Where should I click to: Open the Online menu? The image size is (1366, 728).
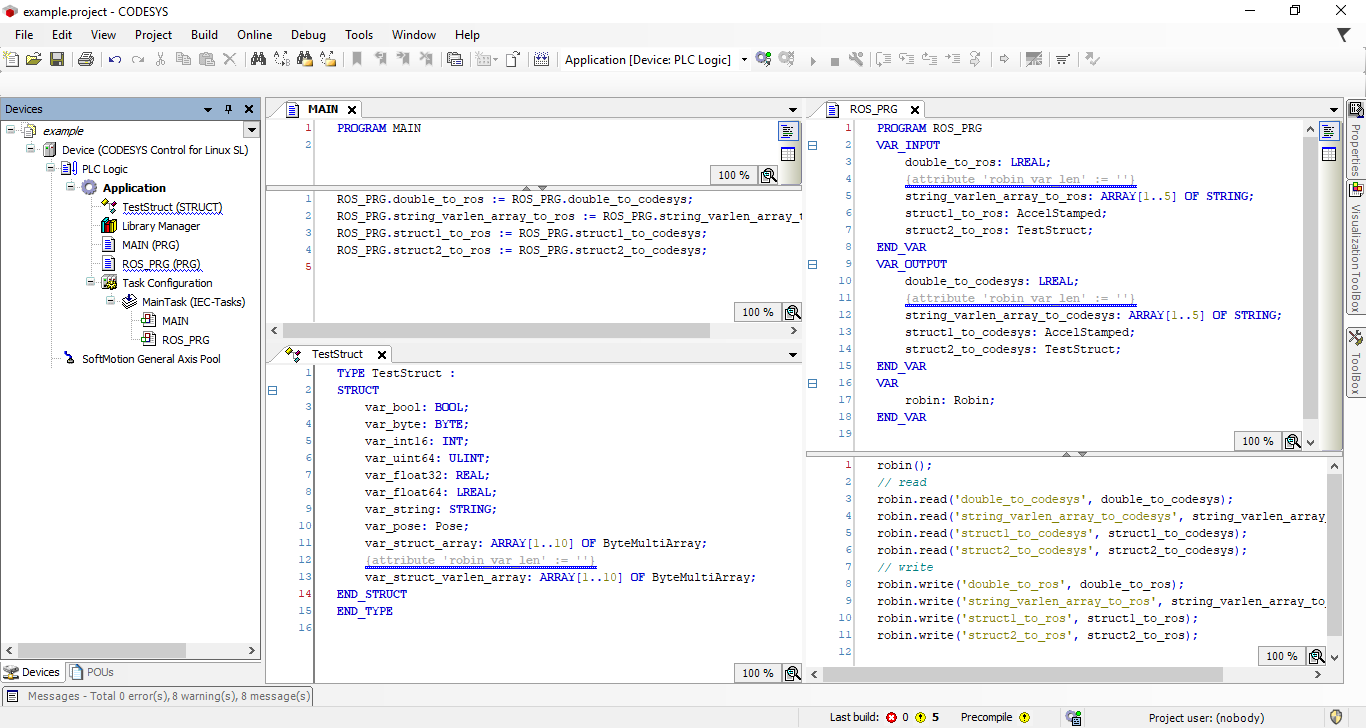254,34
